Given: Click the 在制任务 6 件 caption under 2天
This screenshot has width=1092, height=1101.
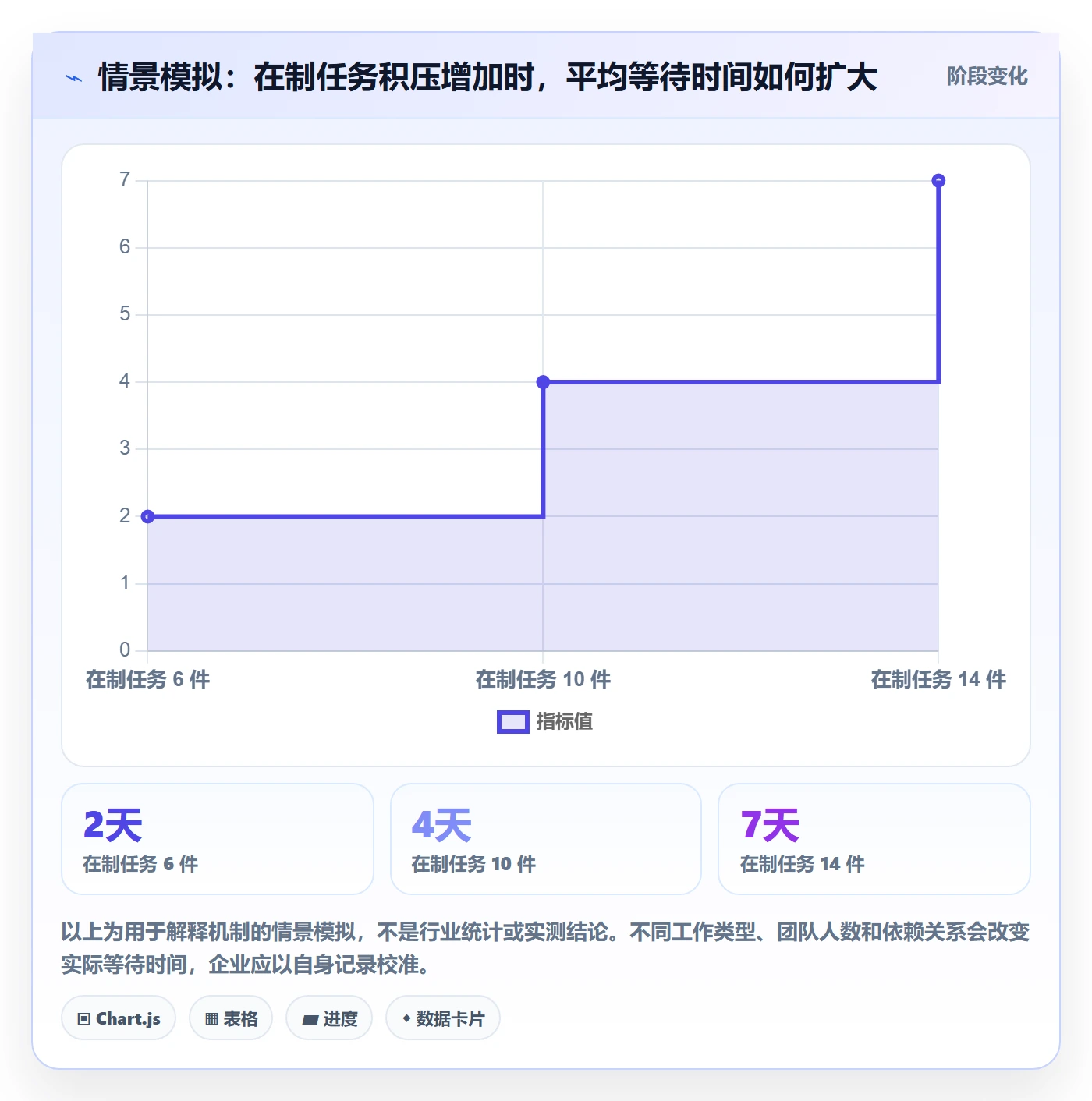Looking at the screenshot, I should (x=140, y=864).
